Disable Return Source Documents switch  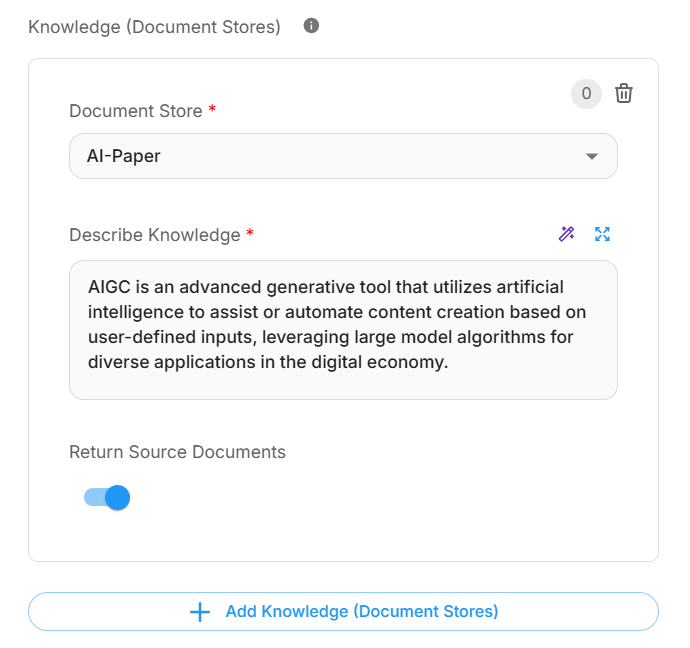tap(107, 498)
